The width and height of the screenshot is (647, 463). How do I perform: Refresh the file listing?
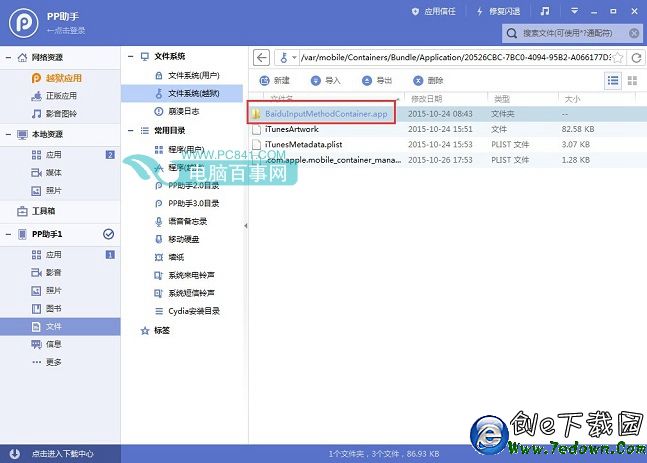(x=636, y=57)
